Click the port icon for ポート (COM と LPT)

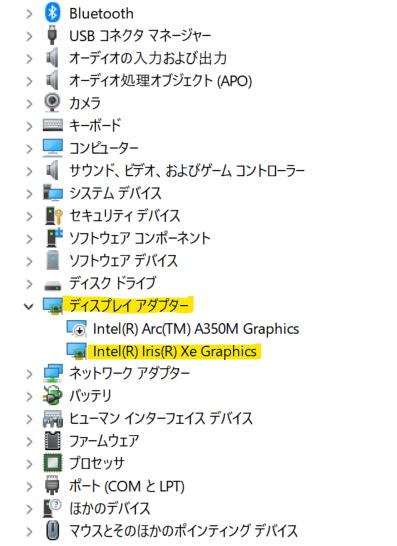[53, 485]
